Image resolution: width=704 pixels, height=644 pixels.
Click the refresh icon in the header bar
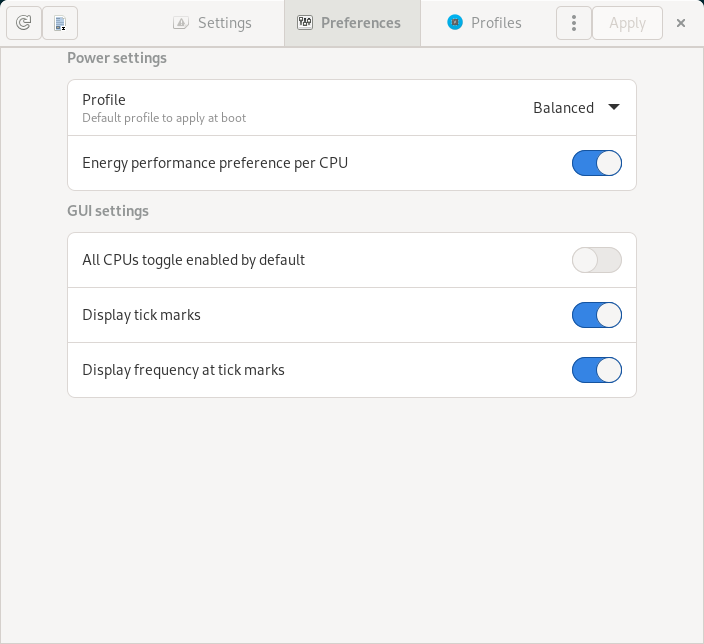point(23,23)
